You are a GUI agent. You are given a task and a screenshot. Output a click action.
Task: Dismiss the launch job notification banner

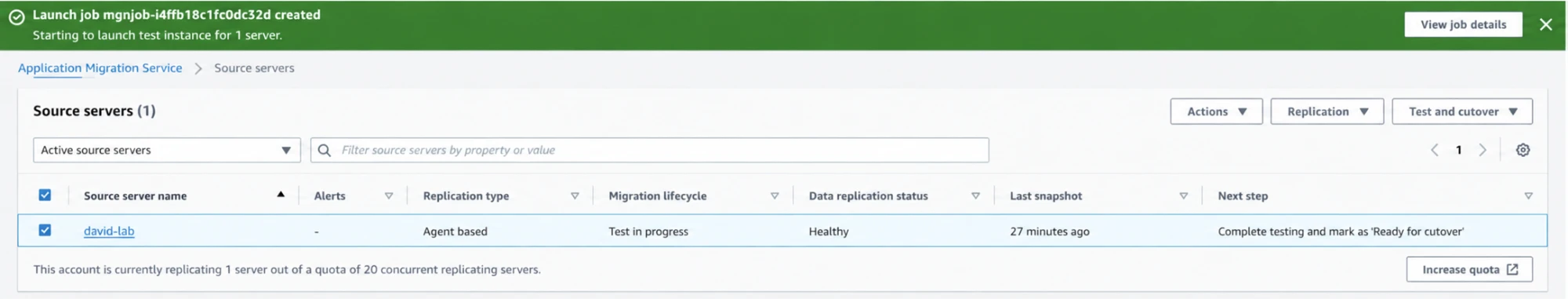pos(1545,24)
